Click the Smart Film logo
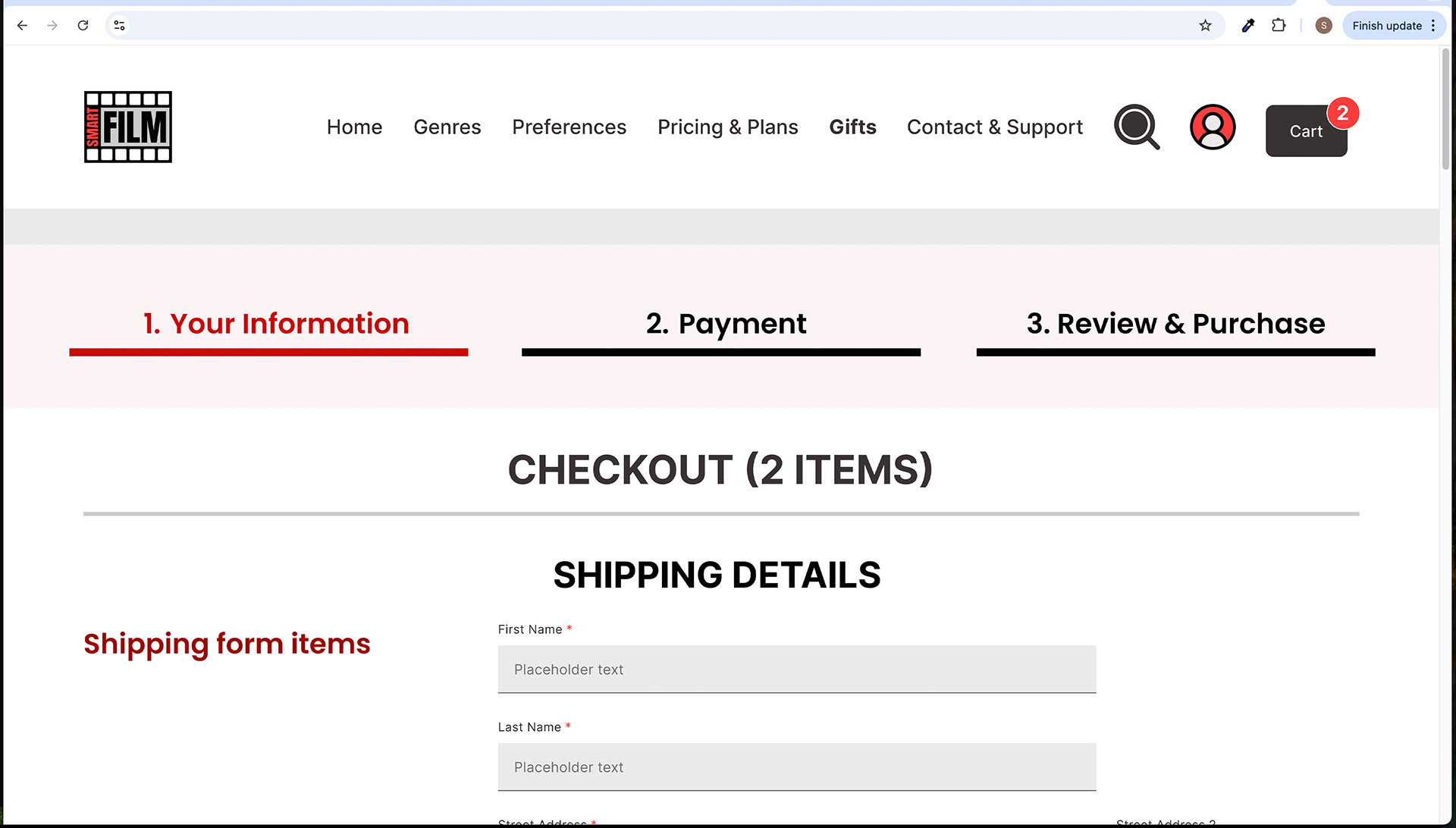Viewport: 1456px width, 828px height. [x=128, y=127]
